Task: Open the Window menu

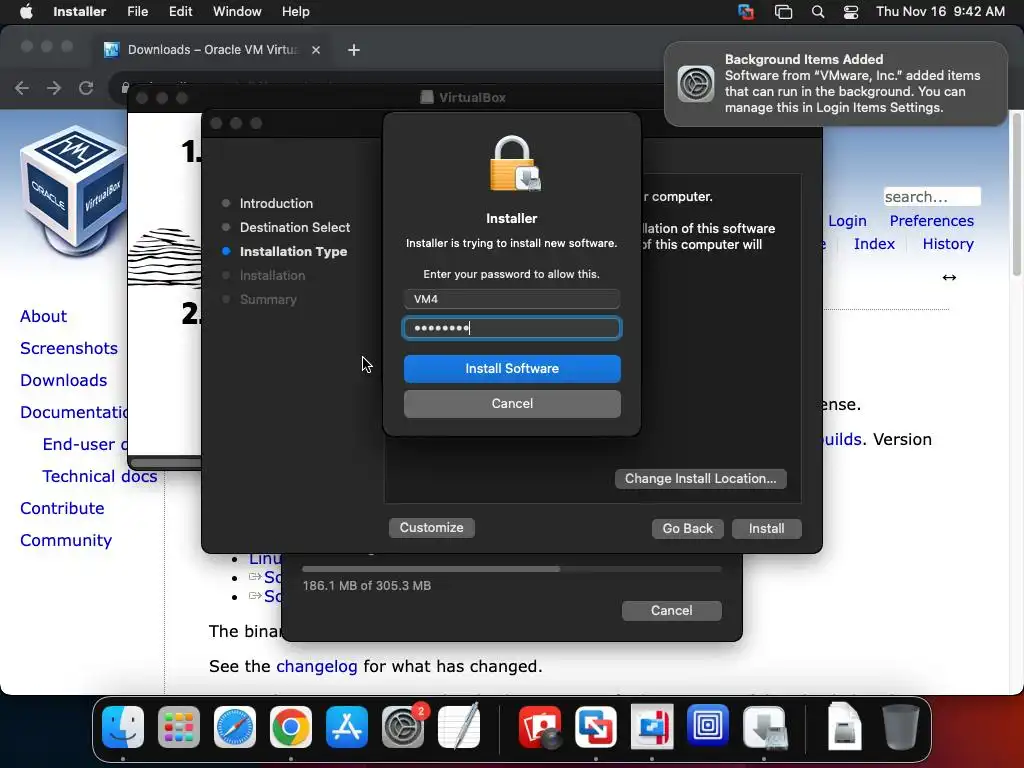Action: point(237,12)
